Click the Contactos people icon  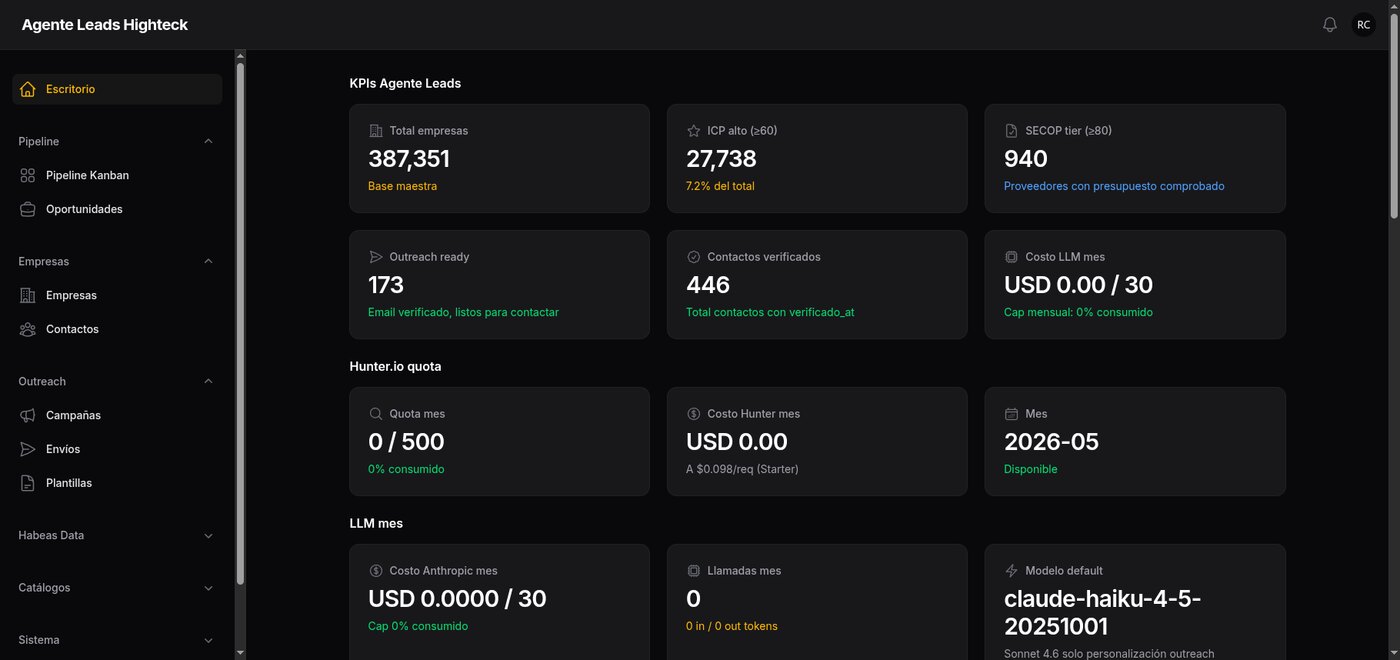27,329
